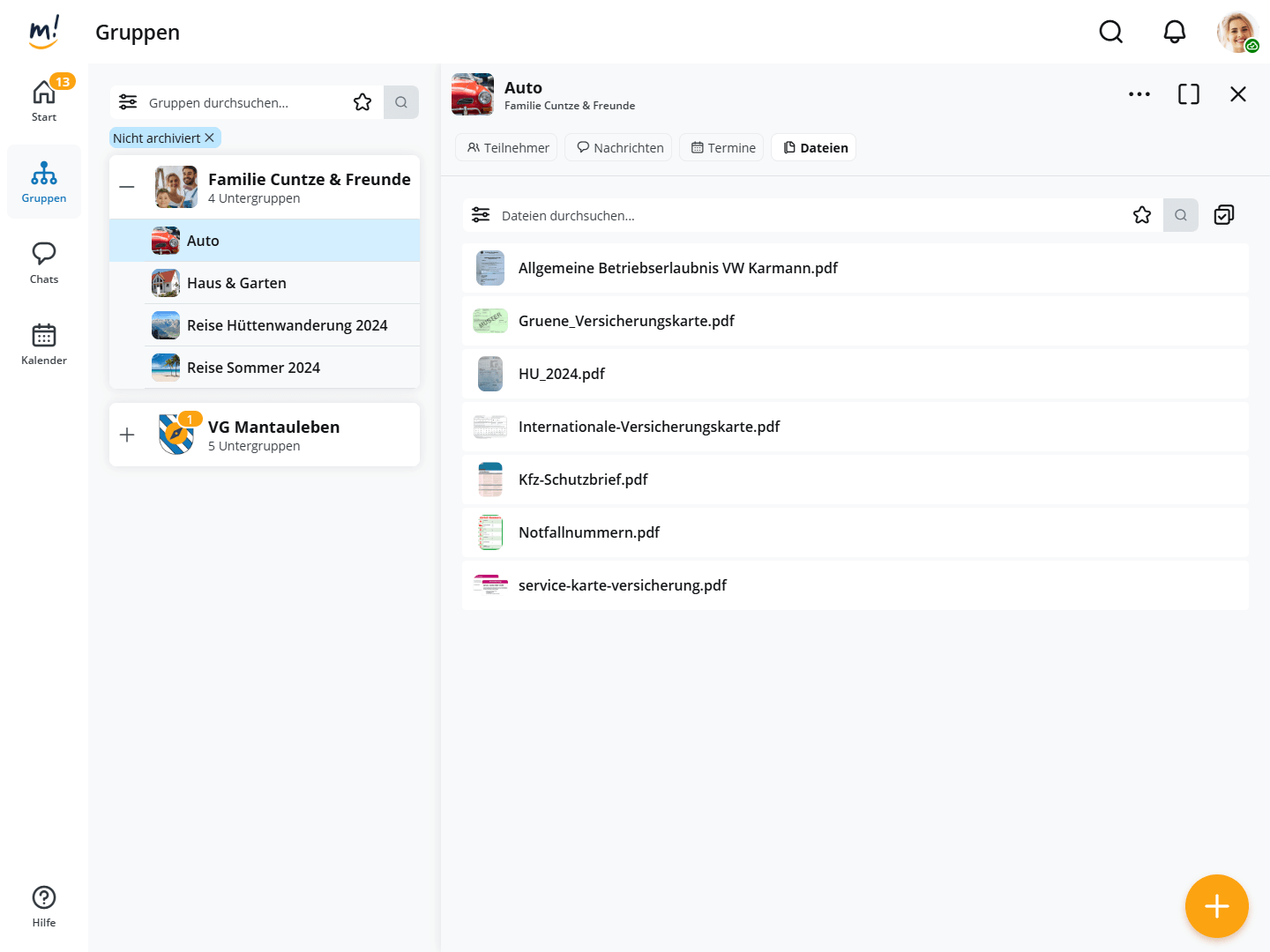Switch to the Termine tab

[x=722, y=148]
